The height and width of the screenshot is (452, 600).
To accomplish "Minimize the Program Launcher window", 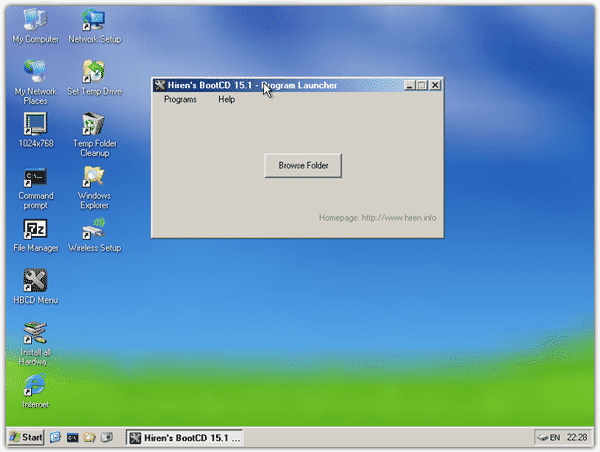I will 409,85.
